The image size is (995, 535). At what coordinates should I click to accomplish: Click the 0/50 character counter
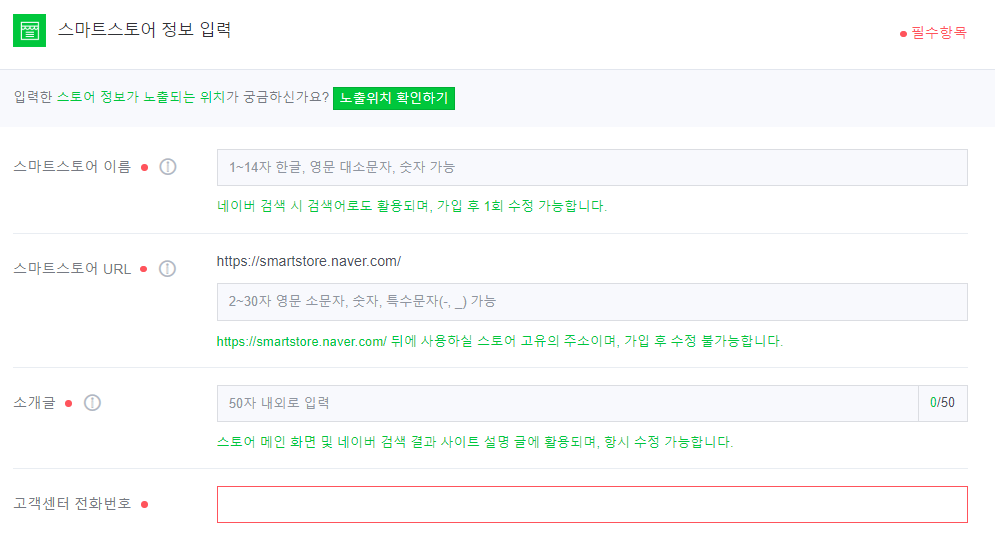pos(942,403)
